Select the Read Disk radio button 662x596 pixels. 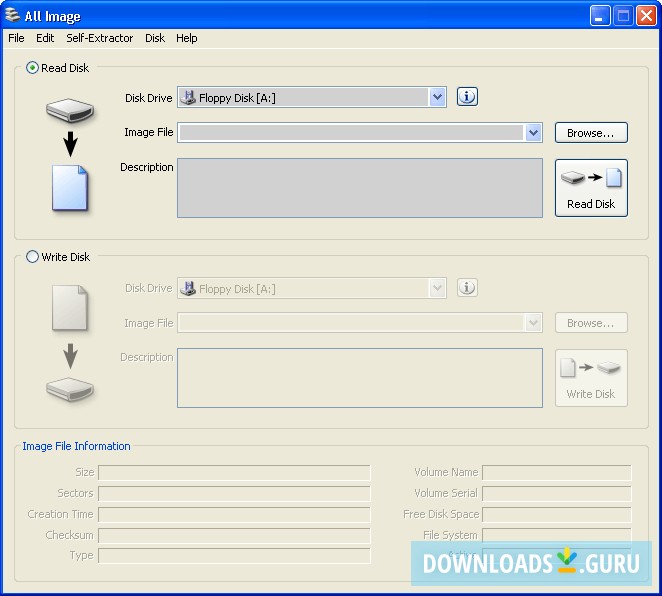pyautogui.click(x=32, y=68)
